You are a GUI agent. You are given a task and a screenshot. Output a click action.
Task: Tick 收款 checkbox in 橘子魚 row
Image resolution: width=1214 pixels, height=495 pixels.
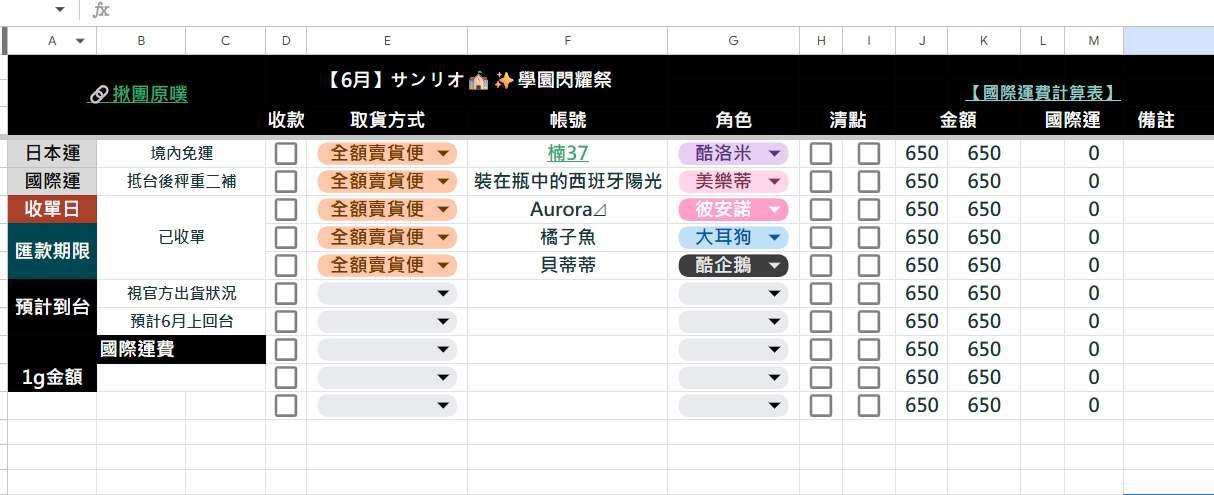286,237
